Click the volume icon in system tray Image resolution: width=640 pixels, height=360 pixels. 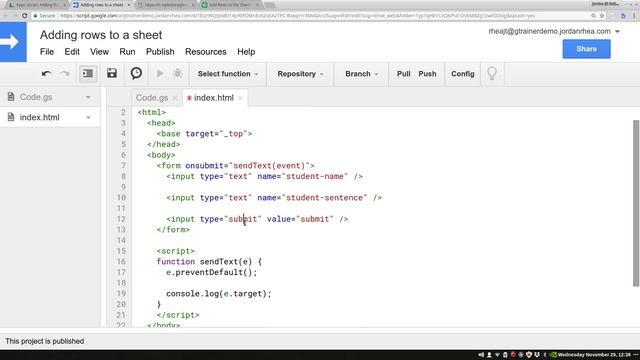coord(481,355)
